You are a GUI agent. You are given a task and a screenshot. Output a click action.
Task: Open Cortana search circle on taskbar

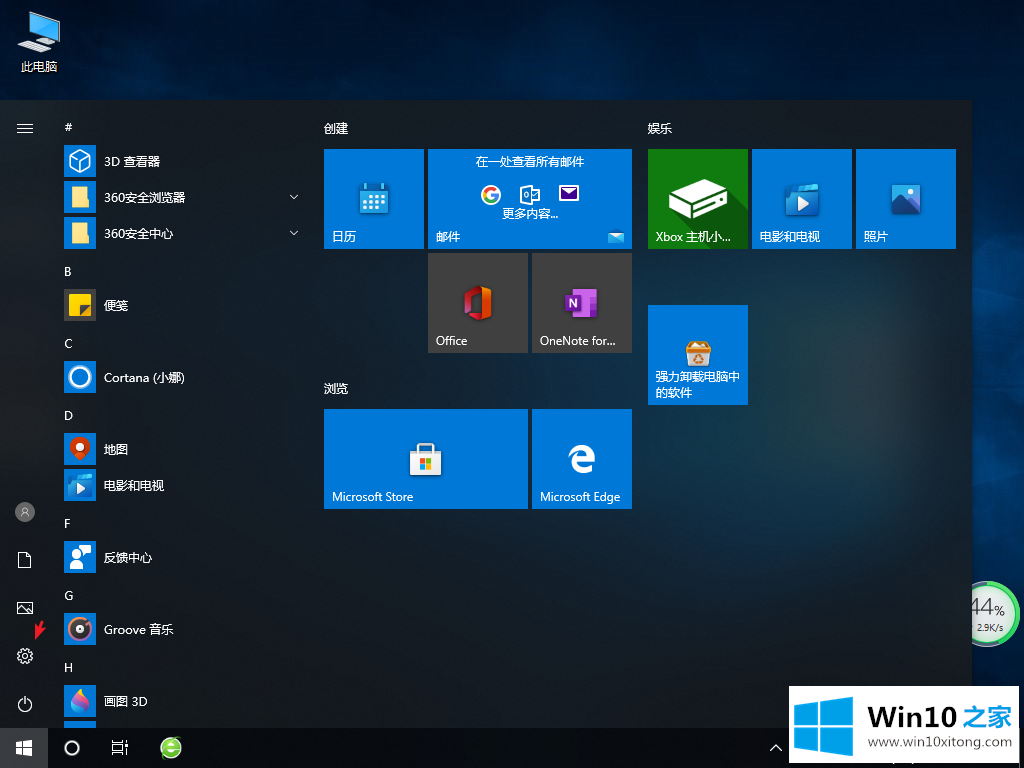72,748
